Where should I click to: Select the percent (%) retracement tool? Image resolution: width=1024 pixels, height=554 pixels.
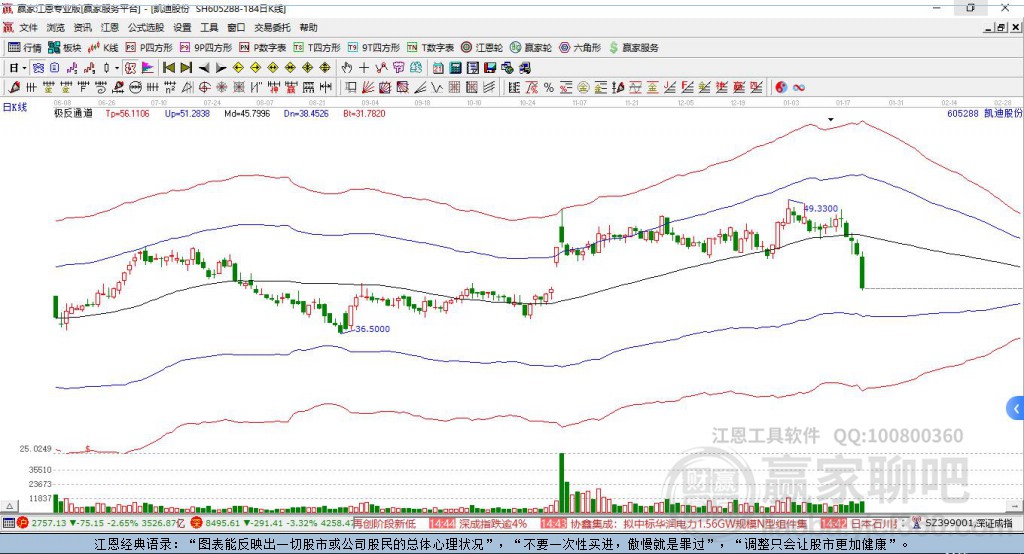pyautogui.click(x=549, y=87)
